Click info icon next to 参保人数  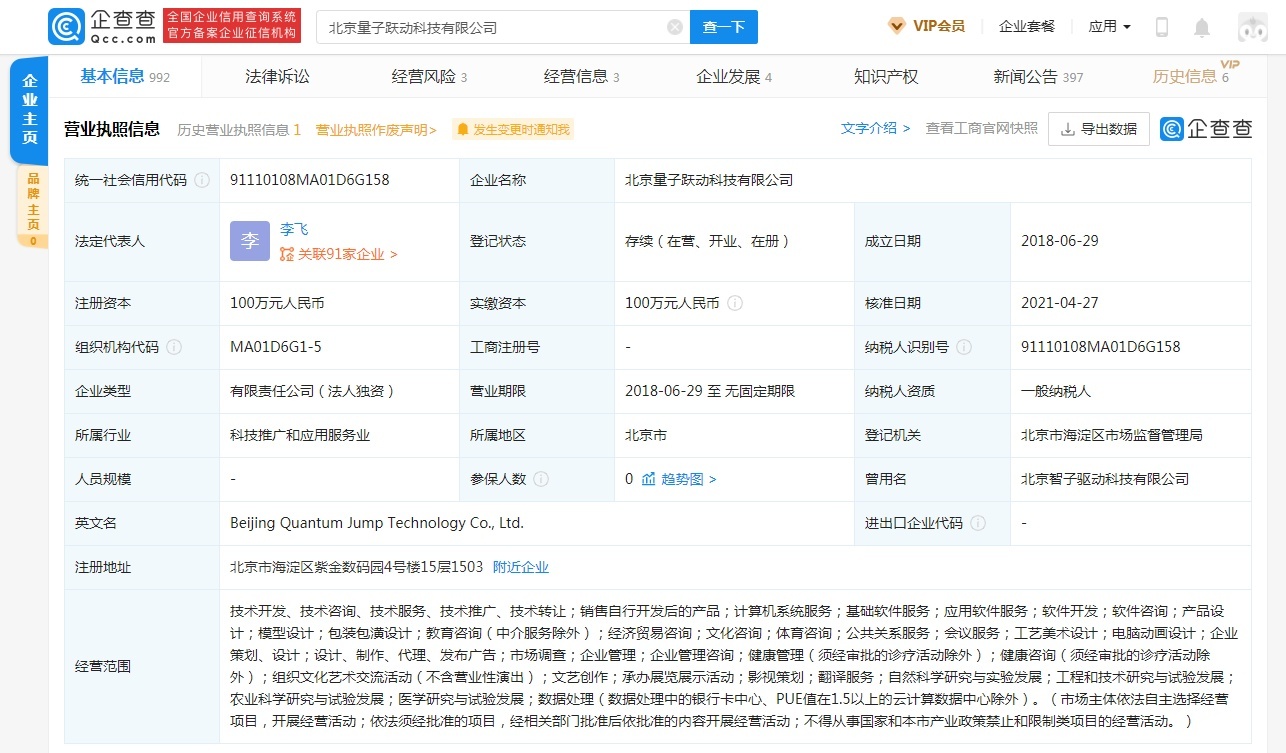541,479
